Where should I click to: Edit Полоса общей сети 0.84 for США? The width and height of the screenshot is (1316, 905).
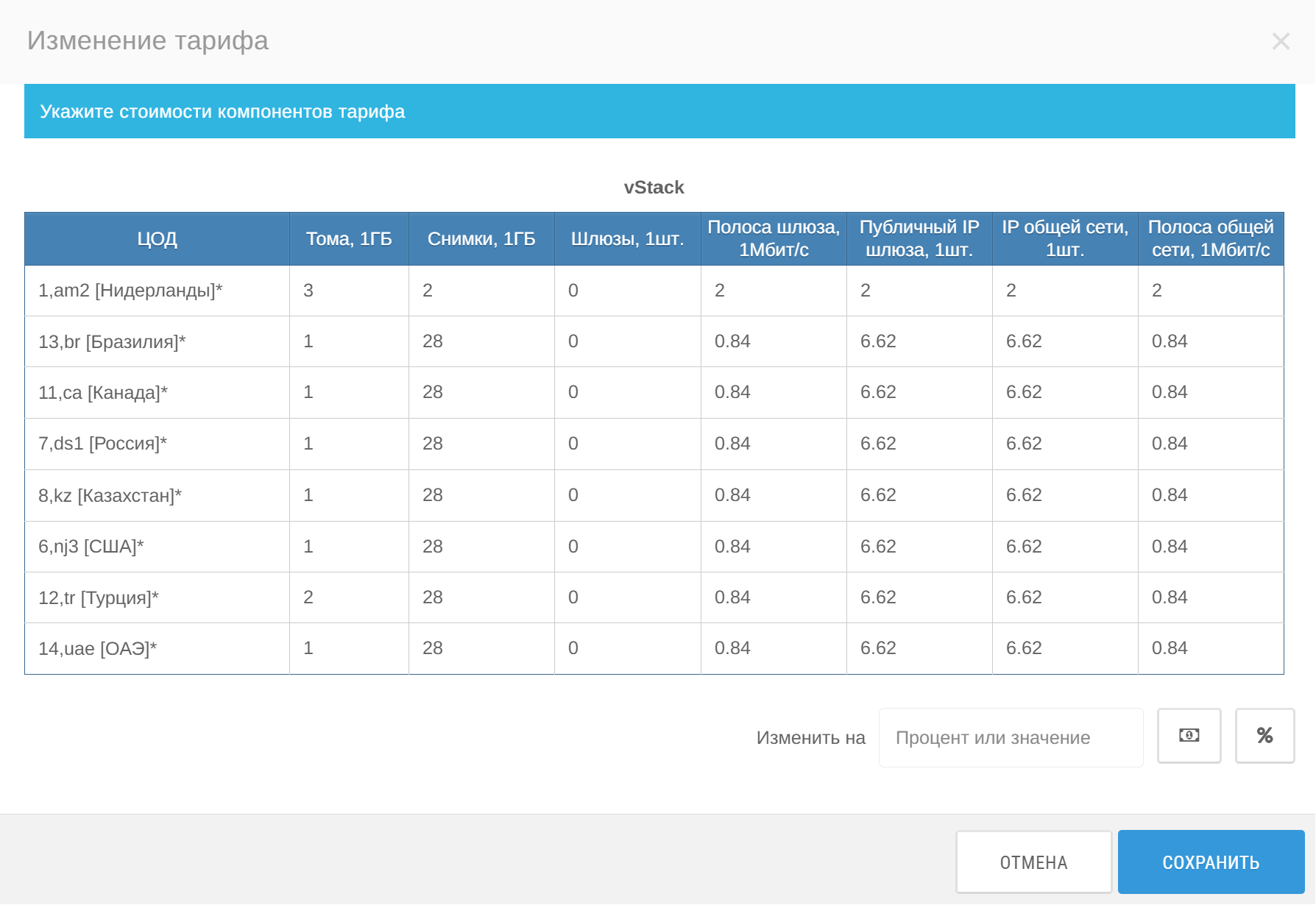coord(1211,547)
